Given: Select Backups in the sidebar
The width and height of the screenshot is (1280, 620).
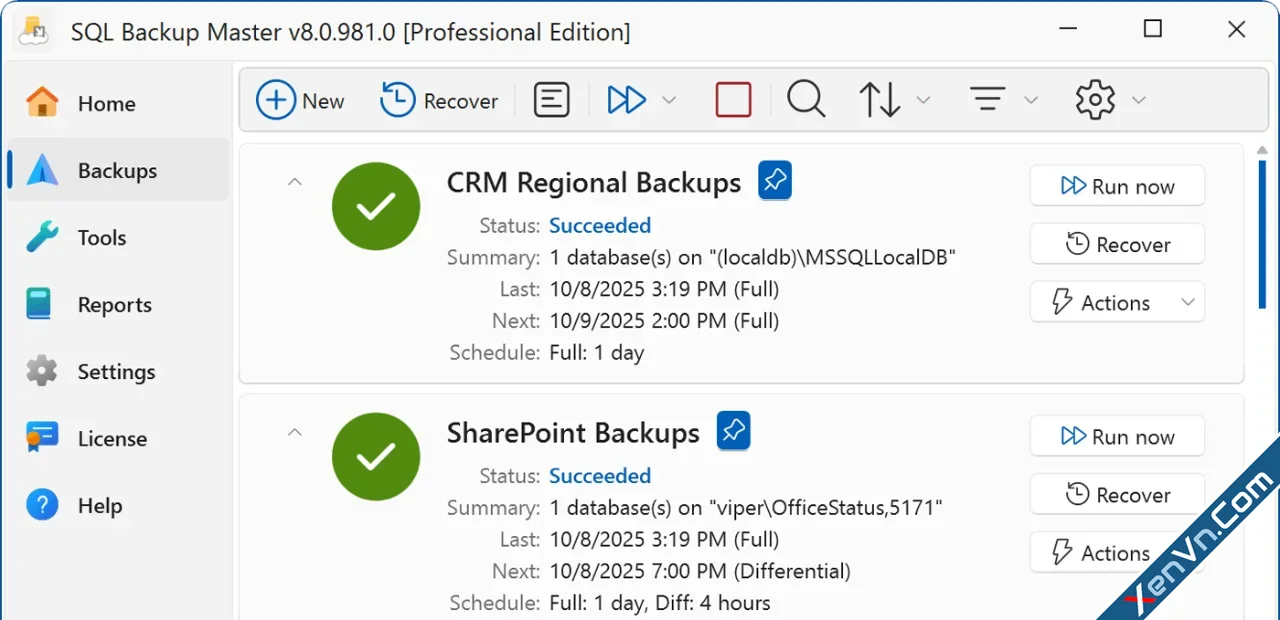Looking at the screenshot, I should pyautogui.click(x=117, y=170).
